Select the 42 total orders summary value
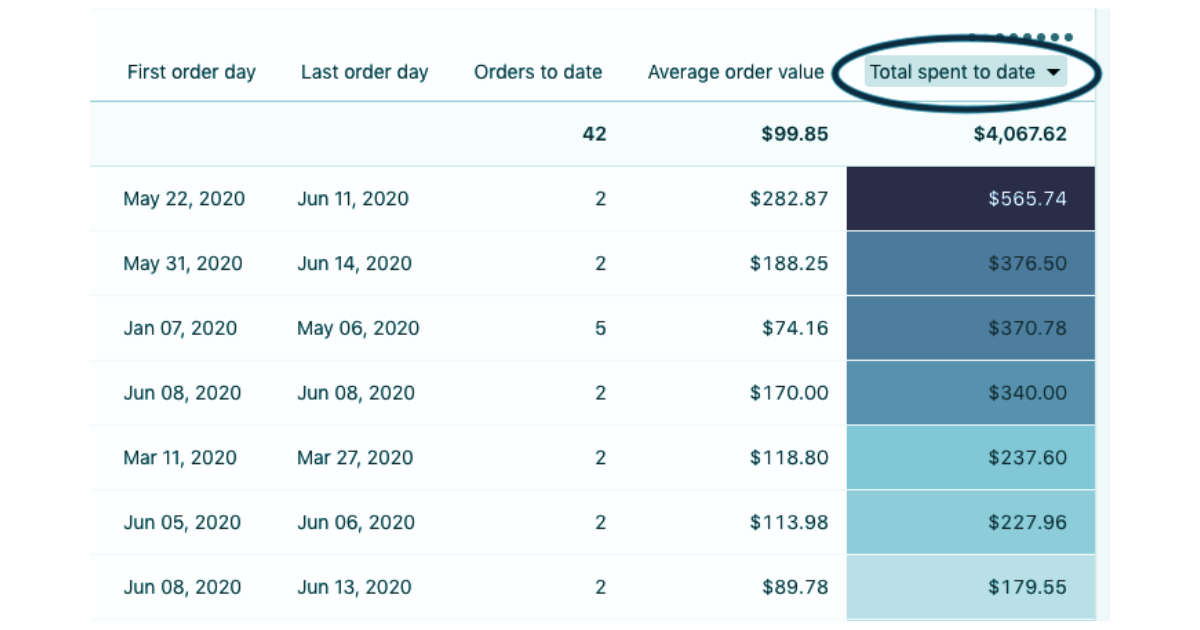This screenshot has height=630, width=1200. (x=594, y=134)
